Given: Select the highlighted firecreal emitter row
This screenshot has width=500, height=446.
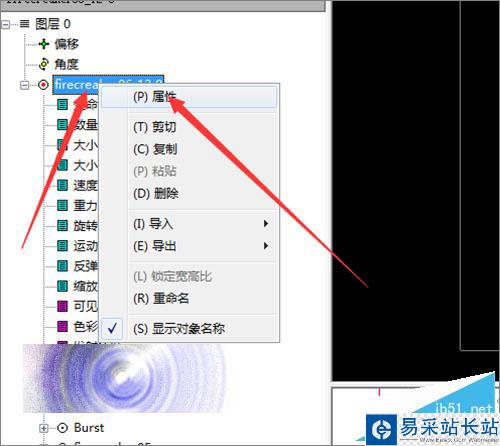Looking at the screenshot, I should 108,85.
